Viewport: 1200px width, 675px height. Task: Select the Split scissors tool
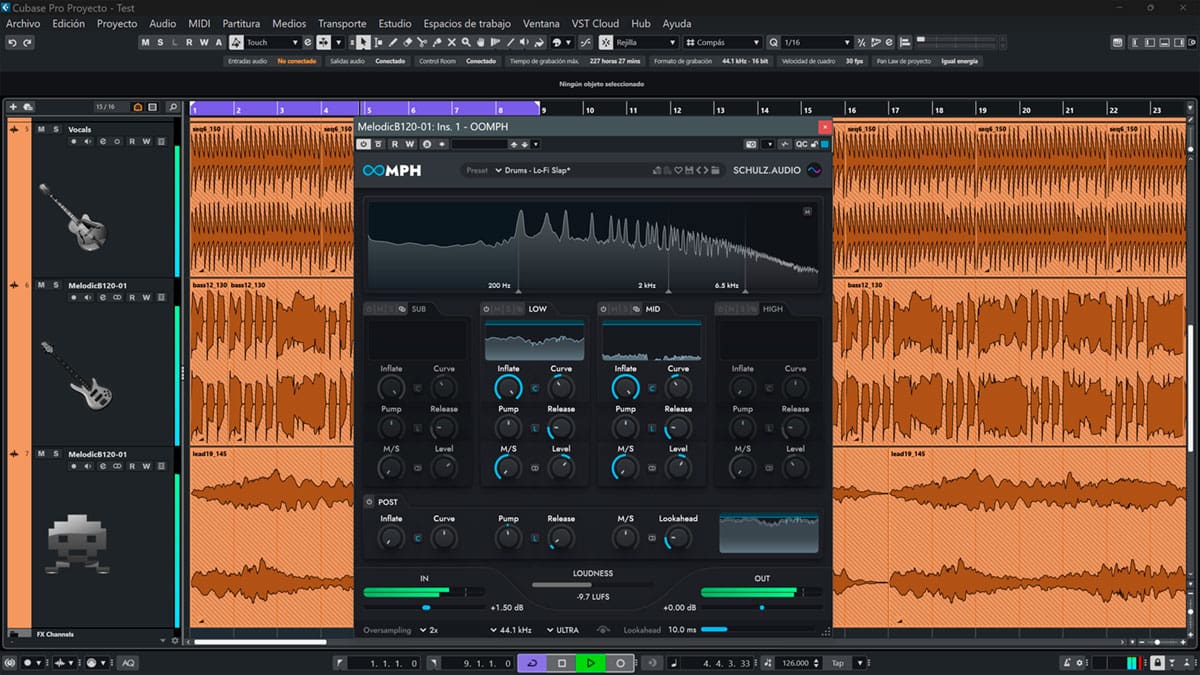coord(422,43)
